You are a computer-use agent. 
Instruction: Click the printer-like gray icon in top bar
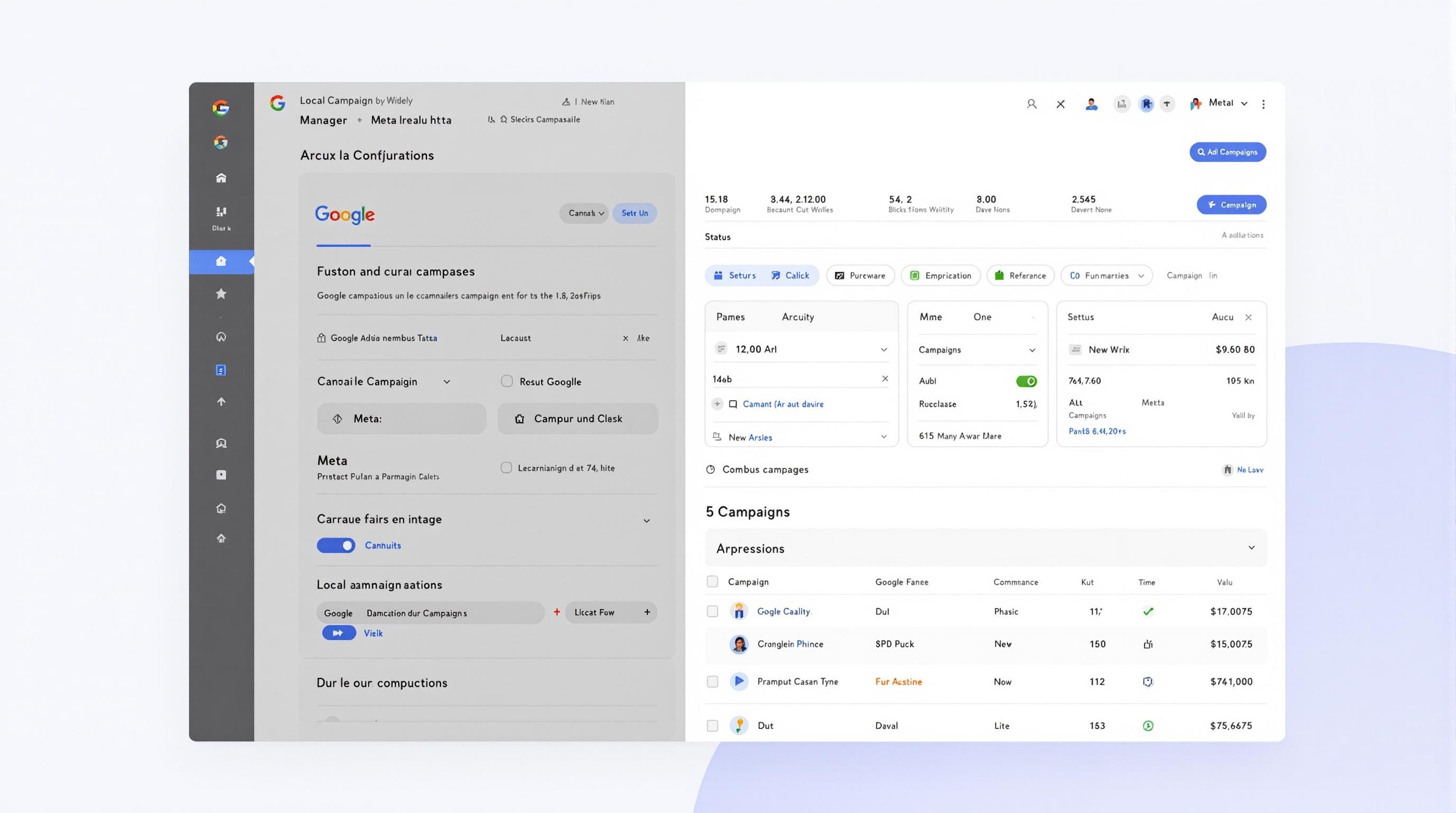pyautogui.click(x=1122, y=104)
